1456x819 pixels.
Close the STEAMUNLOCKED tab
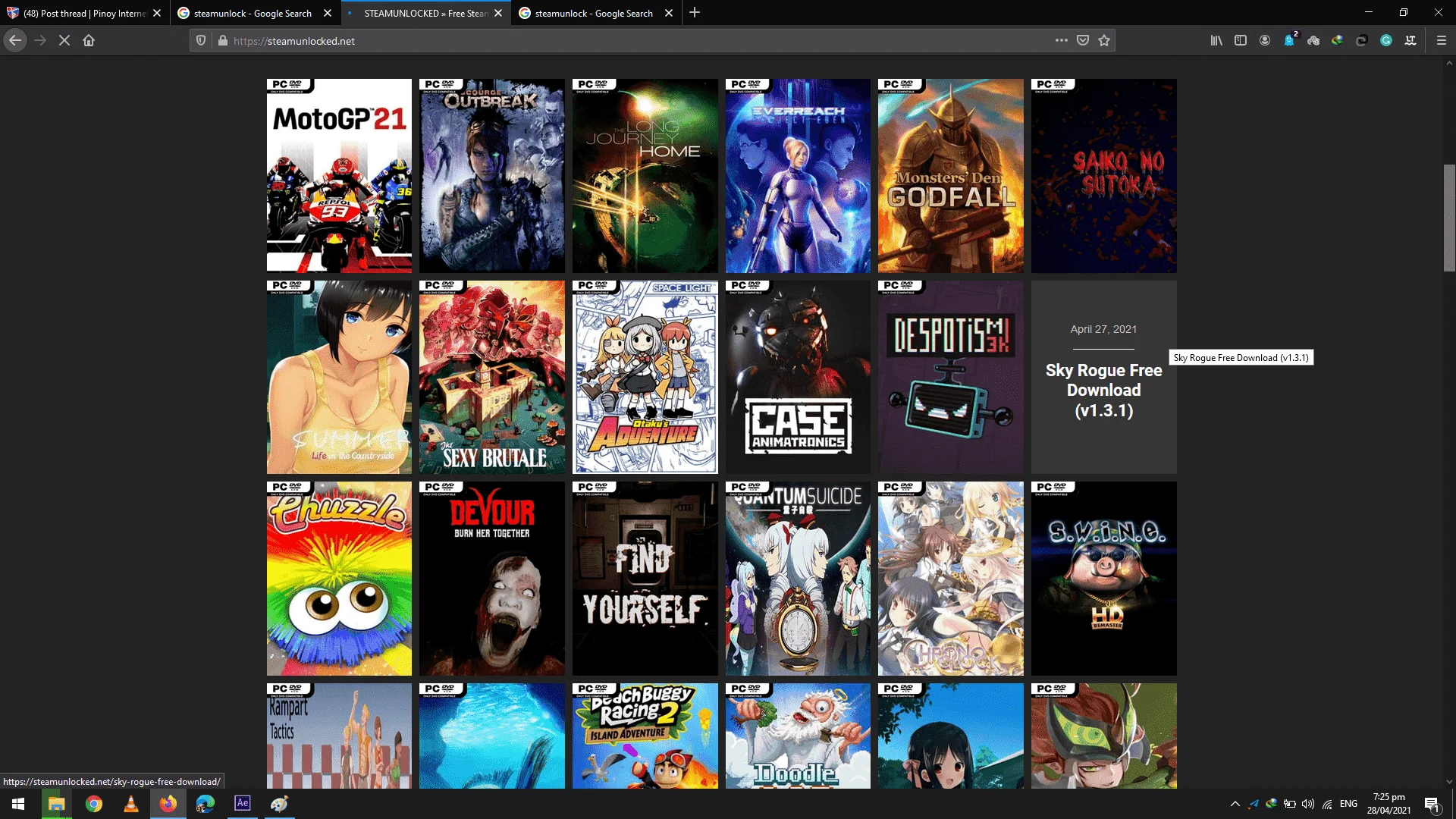498,13
